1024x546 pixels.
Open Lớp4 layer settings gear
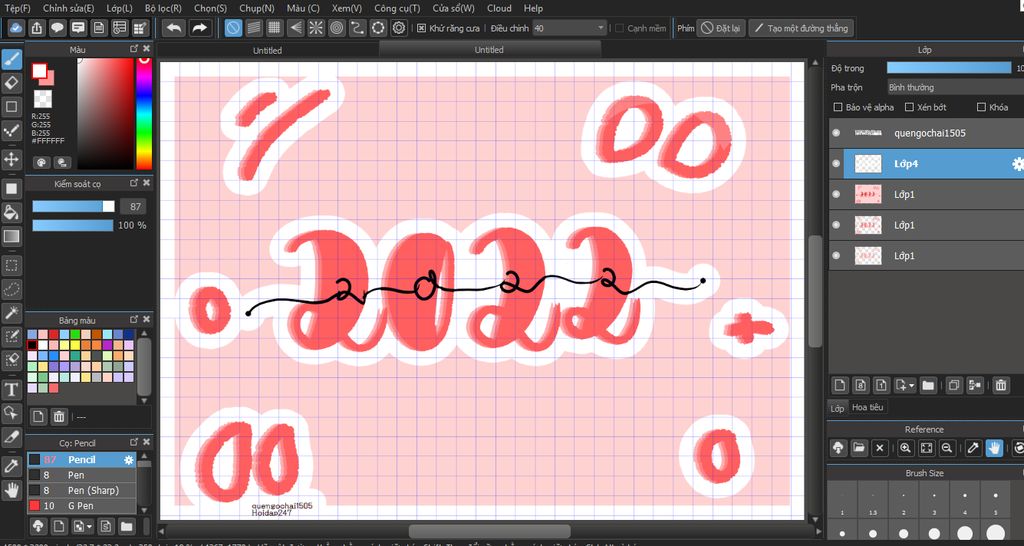(x=1017, y=164)
